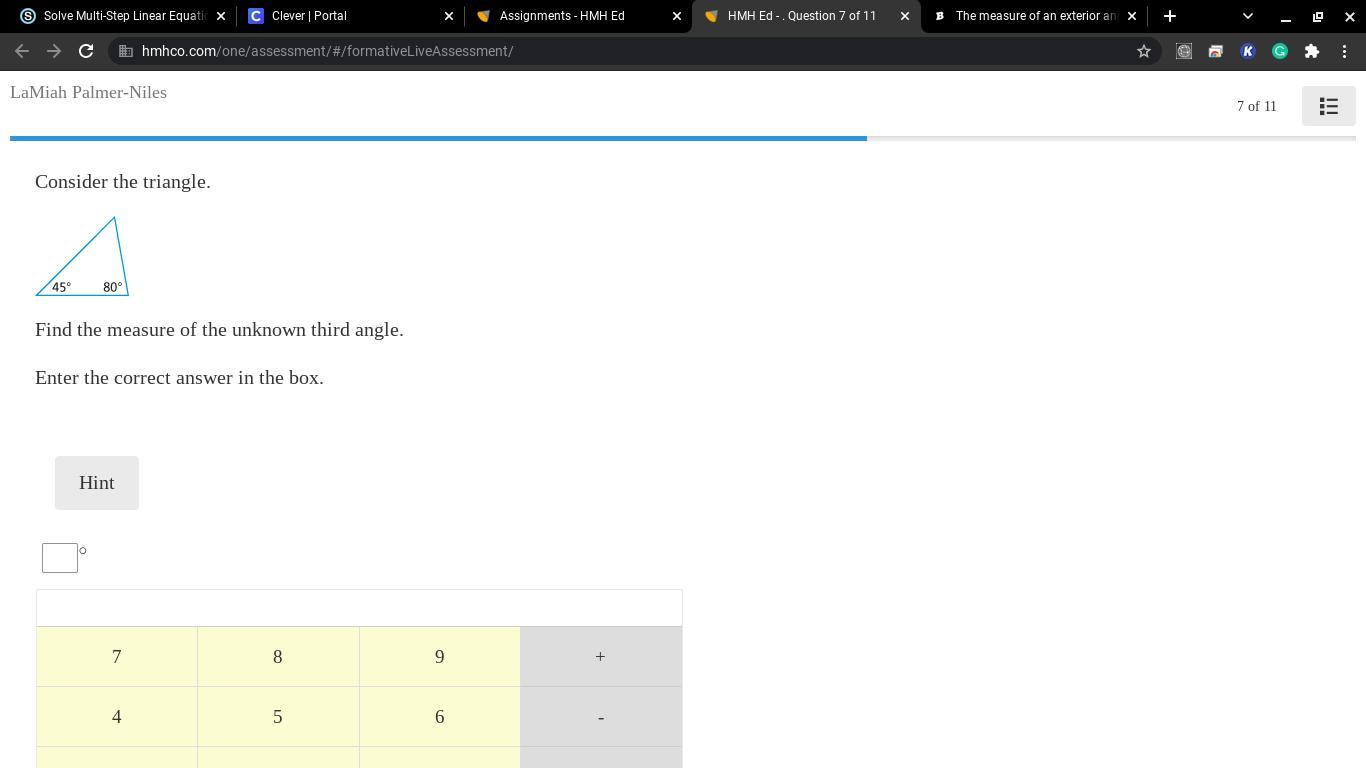Click the 'Consider the triangle.' text
Image resolution: width=1366 pixels, height=768 pixels.
(x=123, y=182)
